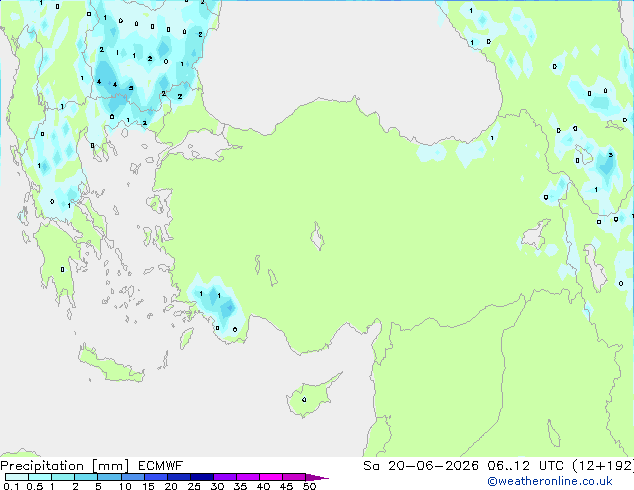Click the '(12+192)' forecast offset label
The height and width of the screenshot is (490, 634).
(603, 466)
